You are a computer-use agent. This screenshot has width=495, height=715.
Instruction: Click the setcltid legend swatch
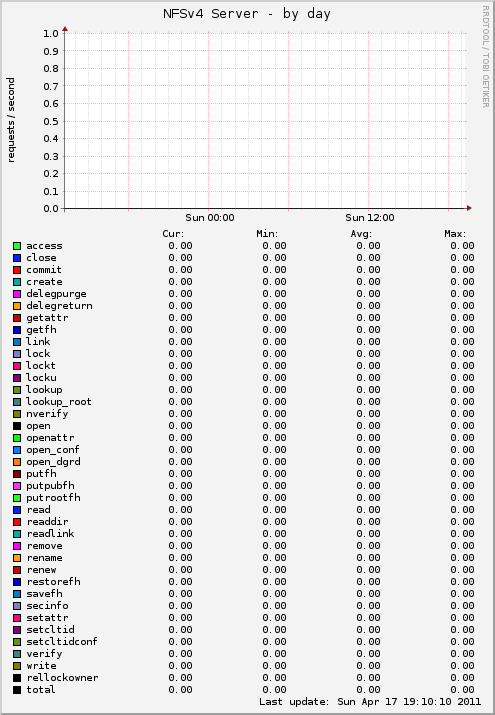[17, 630]
